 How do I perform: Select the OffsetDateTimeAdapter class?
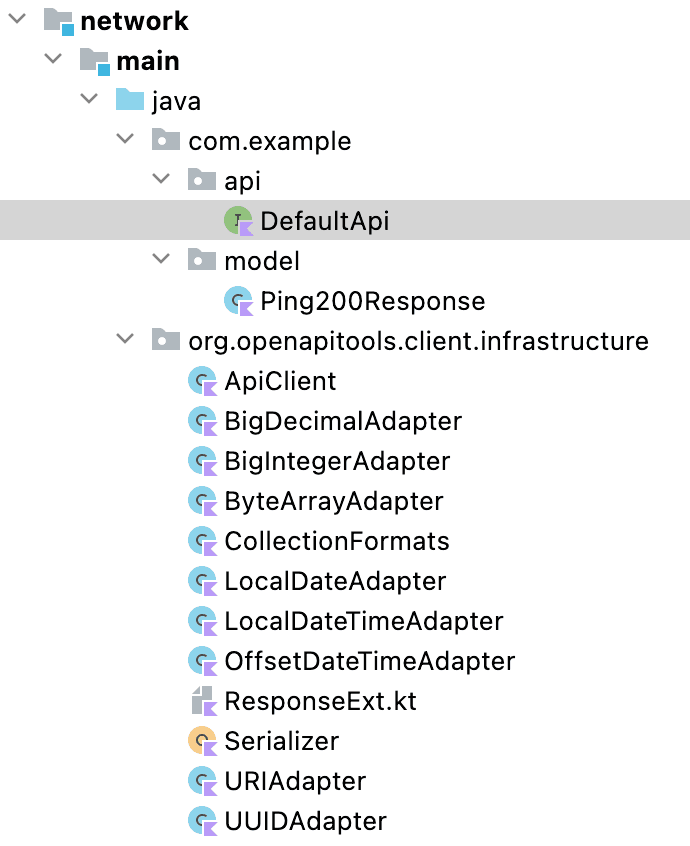(x=369, y=661)
